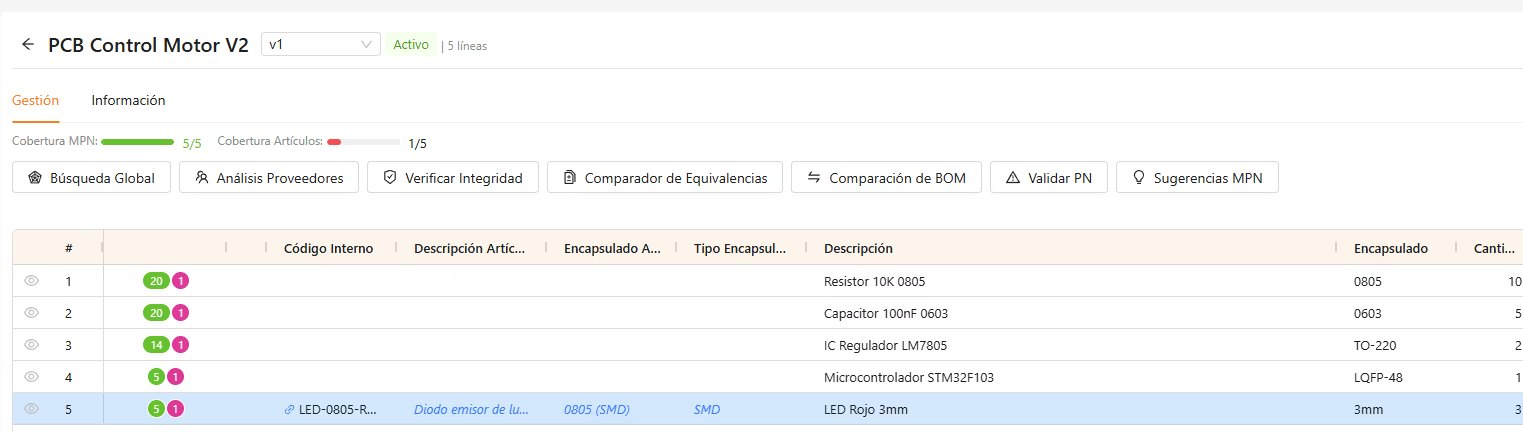Open the LED-0805-R... internal code link

[331, 409]
